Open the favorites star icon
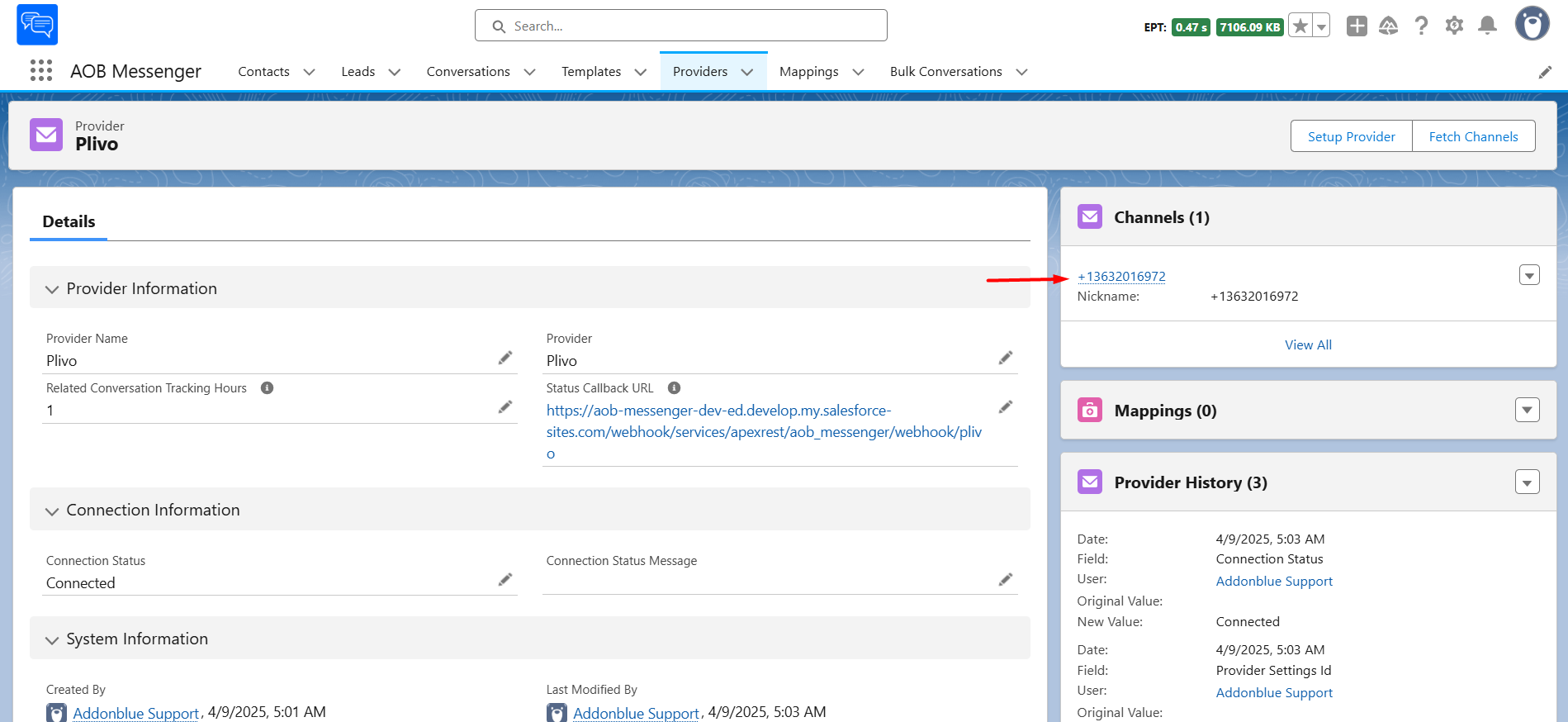 1300,26
